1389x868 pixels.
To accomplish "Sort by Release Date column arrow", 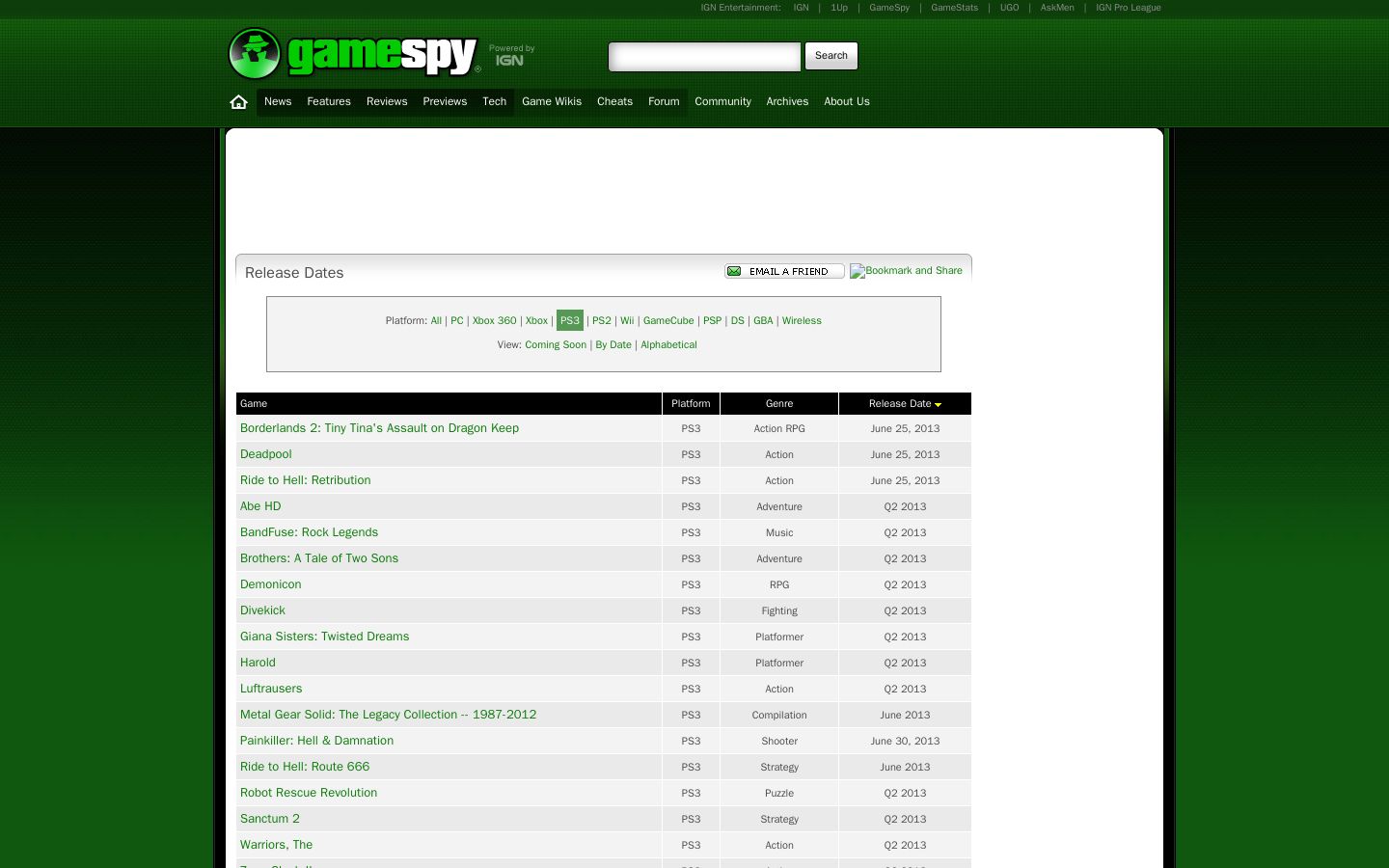I will tap(938, 405).
